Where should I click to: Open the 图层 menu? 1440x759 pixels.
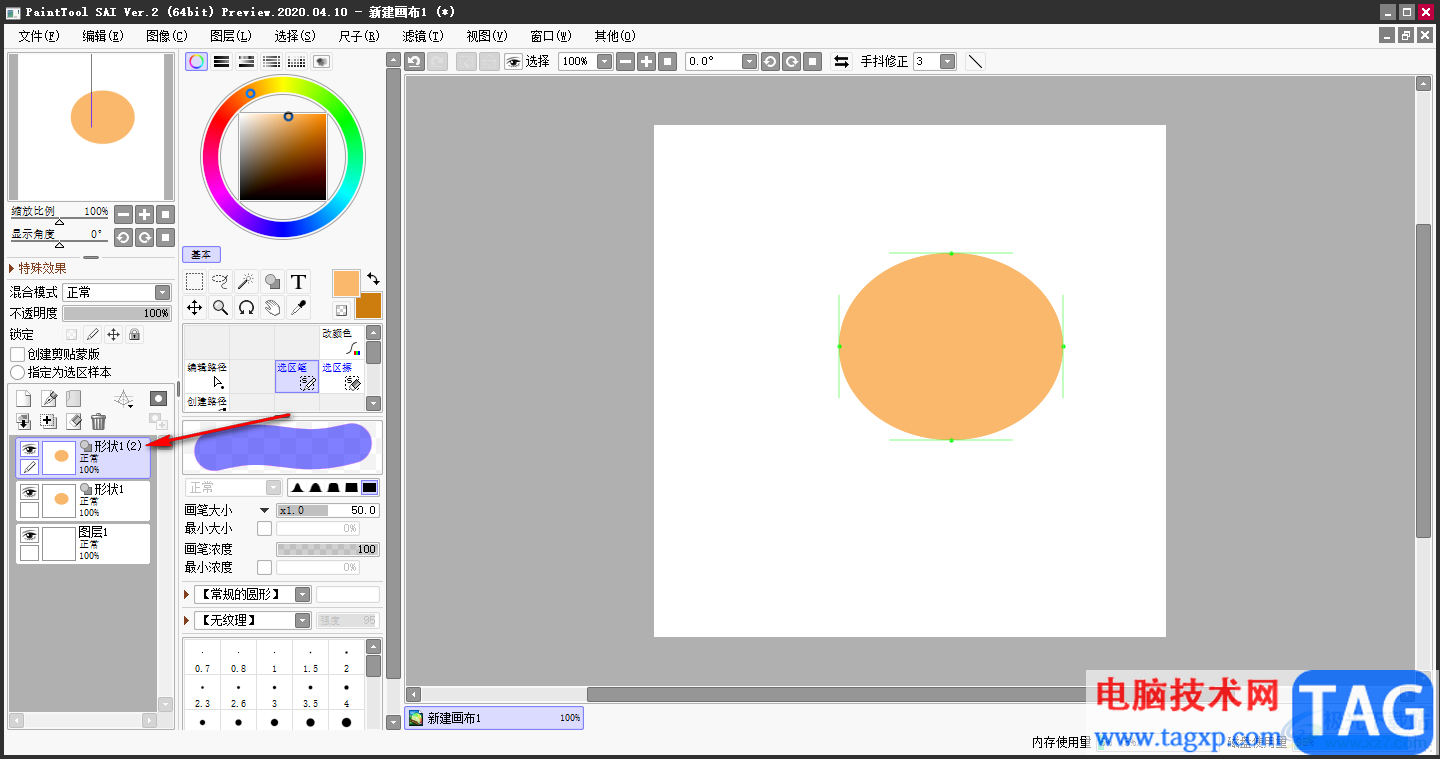(231, 36)
